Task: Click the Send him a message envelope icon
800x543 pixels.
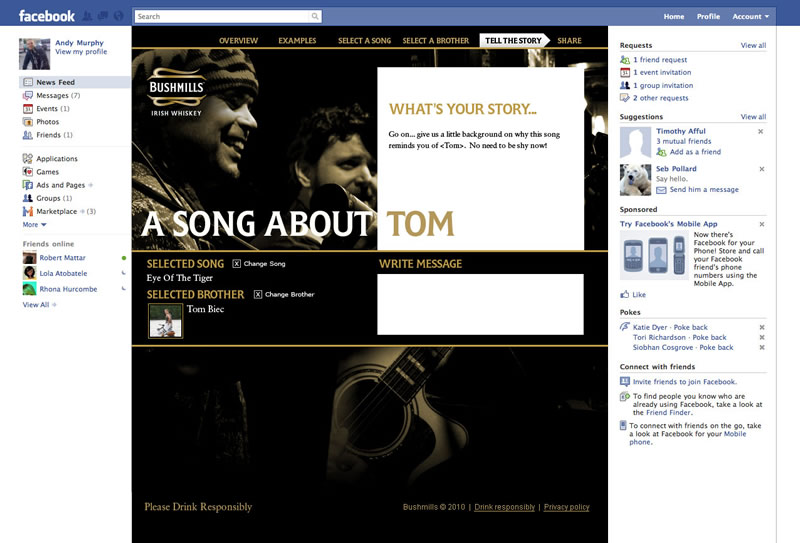Action: (661, 190)
